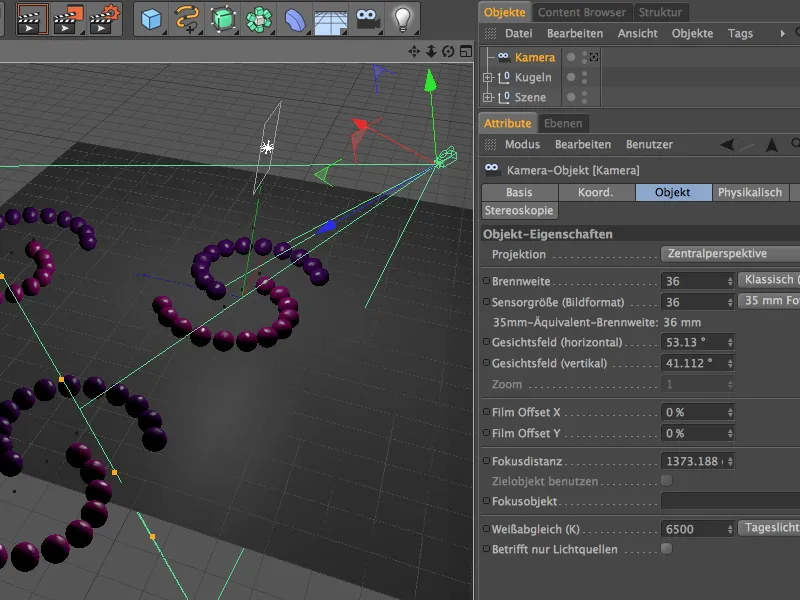Click the viewport move camera icon
This screenshot has width=800, height=600.
click(x=414, y=51)
